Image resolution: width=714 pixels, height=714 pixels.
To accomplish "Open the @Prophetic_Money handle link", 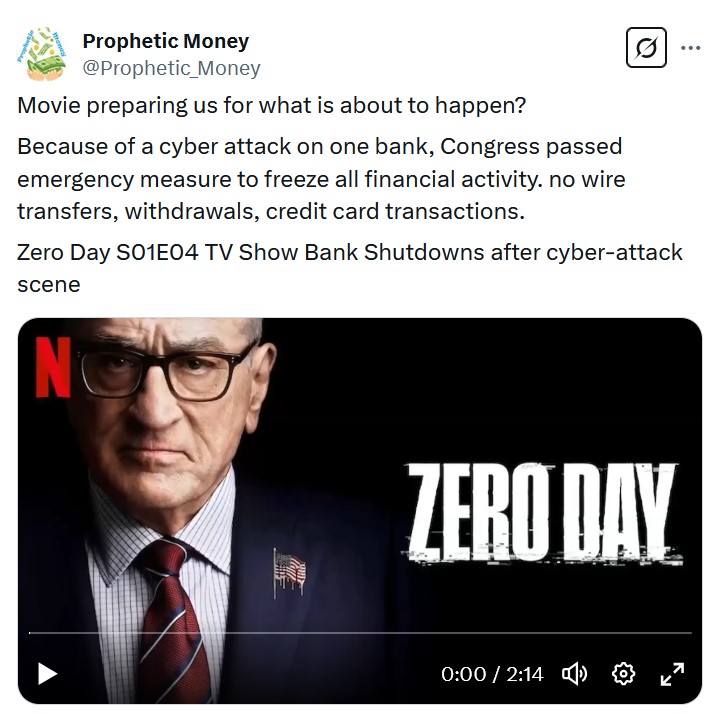I will (171, 68).
